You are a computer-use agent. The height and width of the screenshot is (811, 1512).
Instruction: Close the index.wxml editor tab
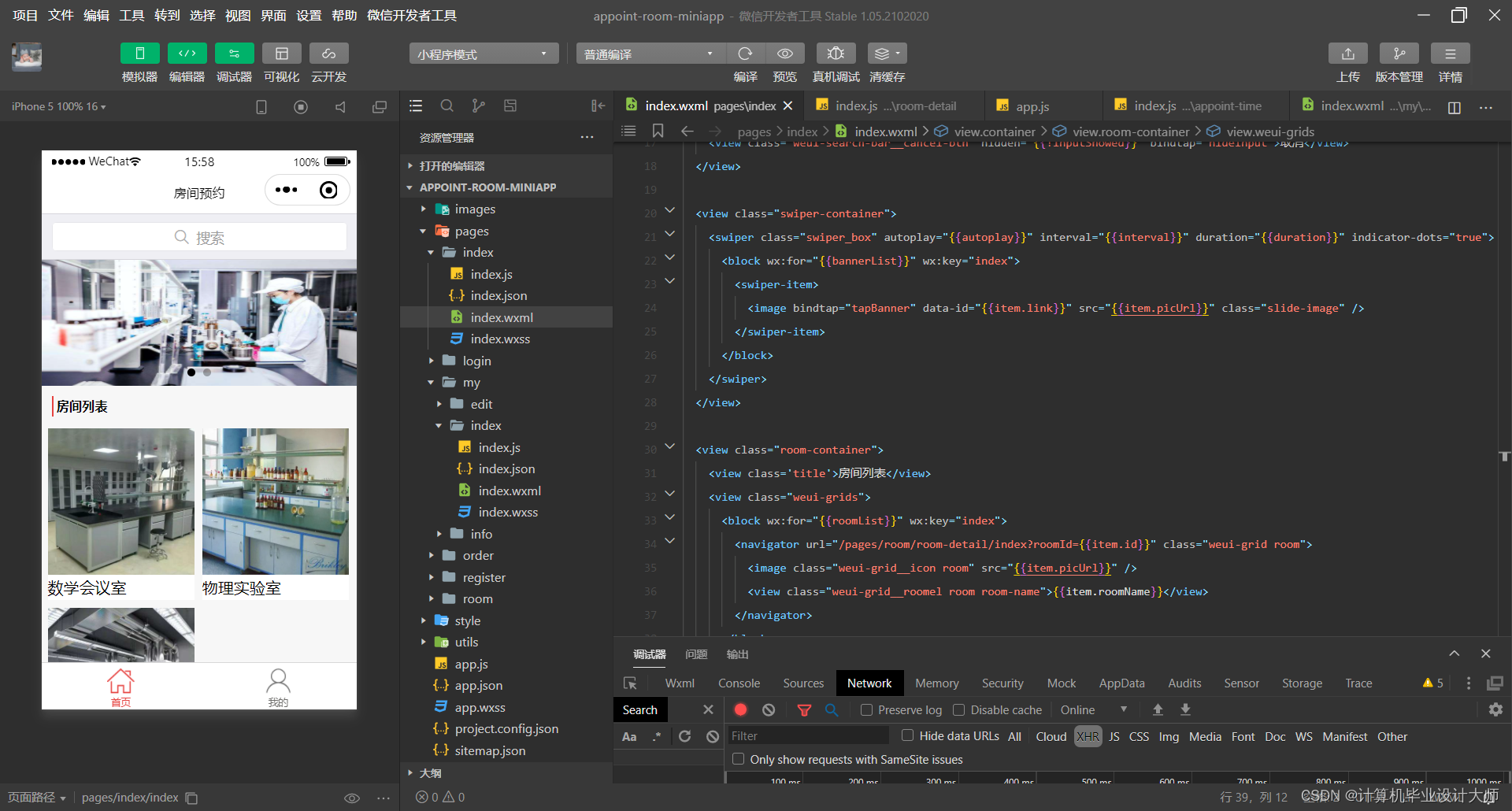pyautogui.click(x=787, y=106)
